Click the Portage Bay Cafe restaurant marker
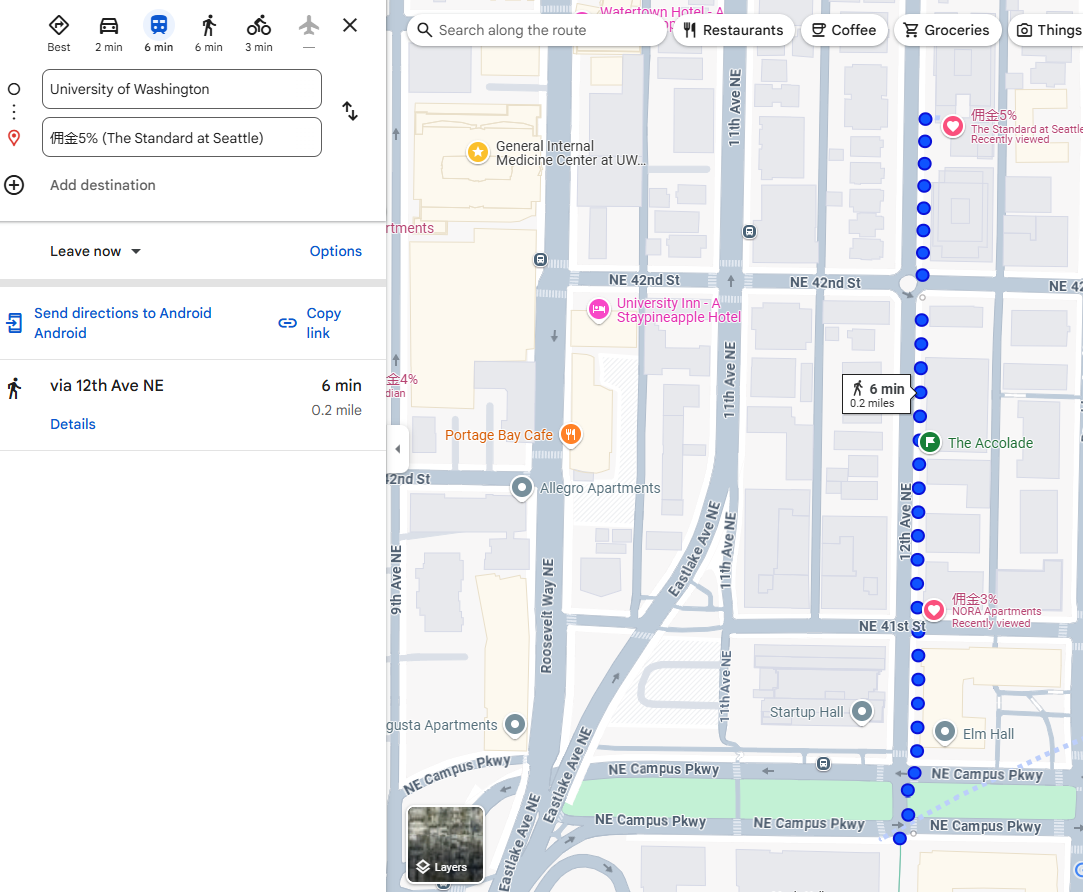Viewport: 1083px width, 892px height. tap(570, 434)
